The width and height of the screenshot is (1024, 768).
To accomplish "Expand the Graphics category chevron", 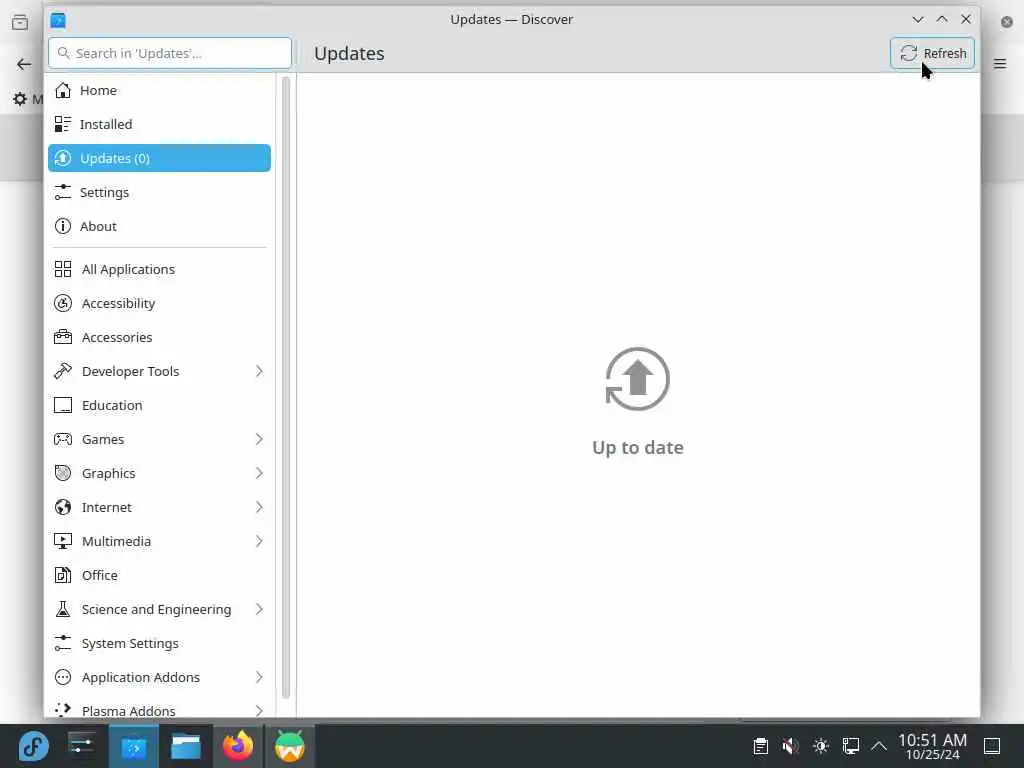I will click(259, 473).
